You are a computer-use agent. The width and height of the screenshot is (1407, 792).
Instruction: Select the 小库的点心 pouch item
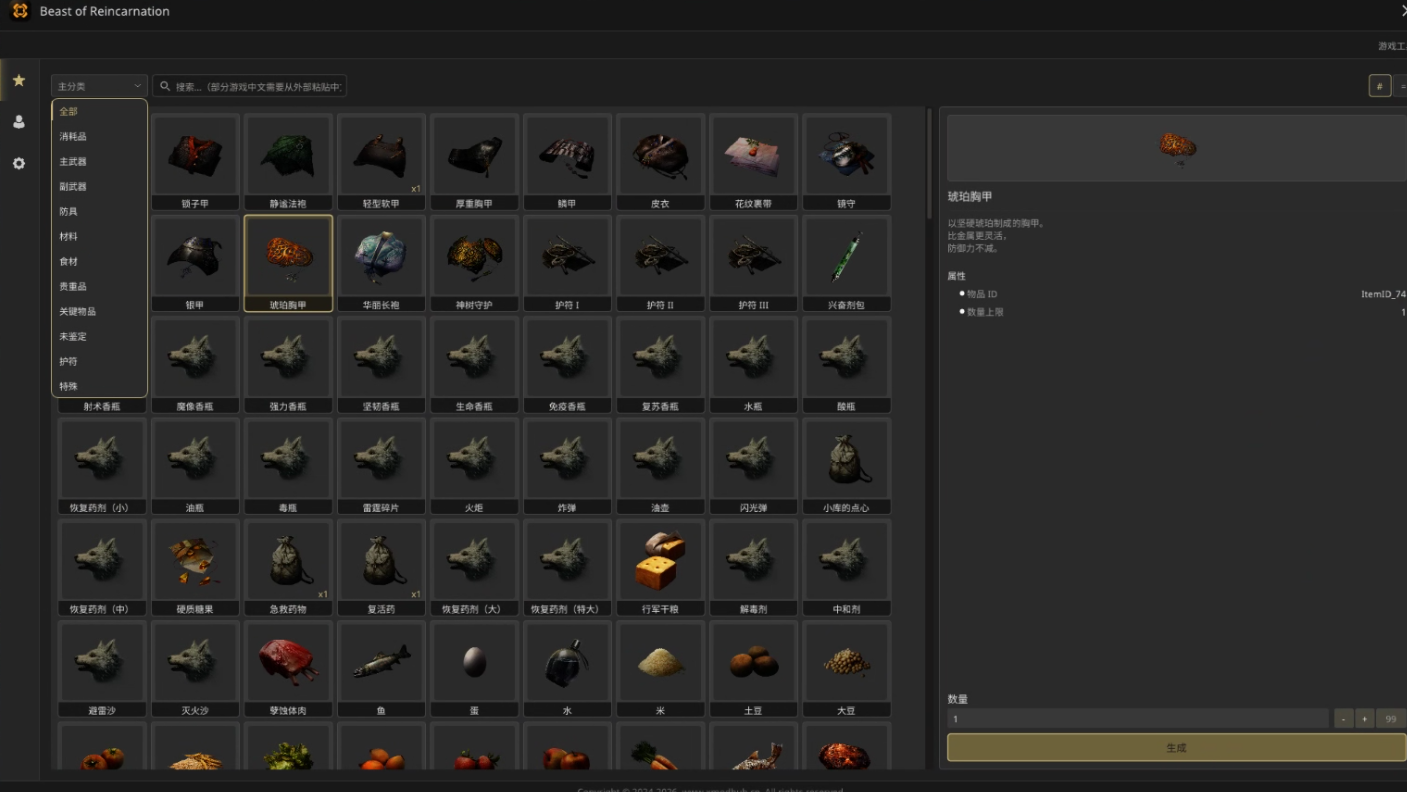click(x=846, y=466)
